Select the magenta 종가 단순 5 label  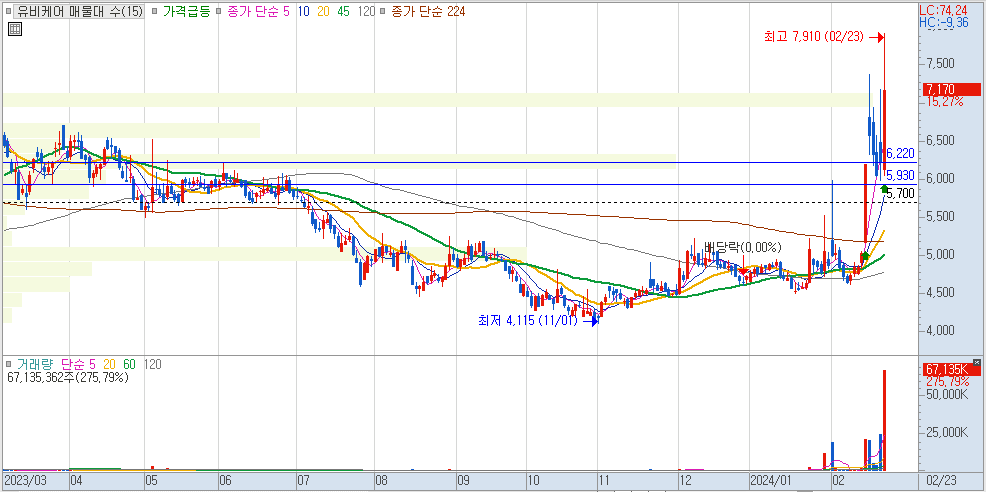256,11
